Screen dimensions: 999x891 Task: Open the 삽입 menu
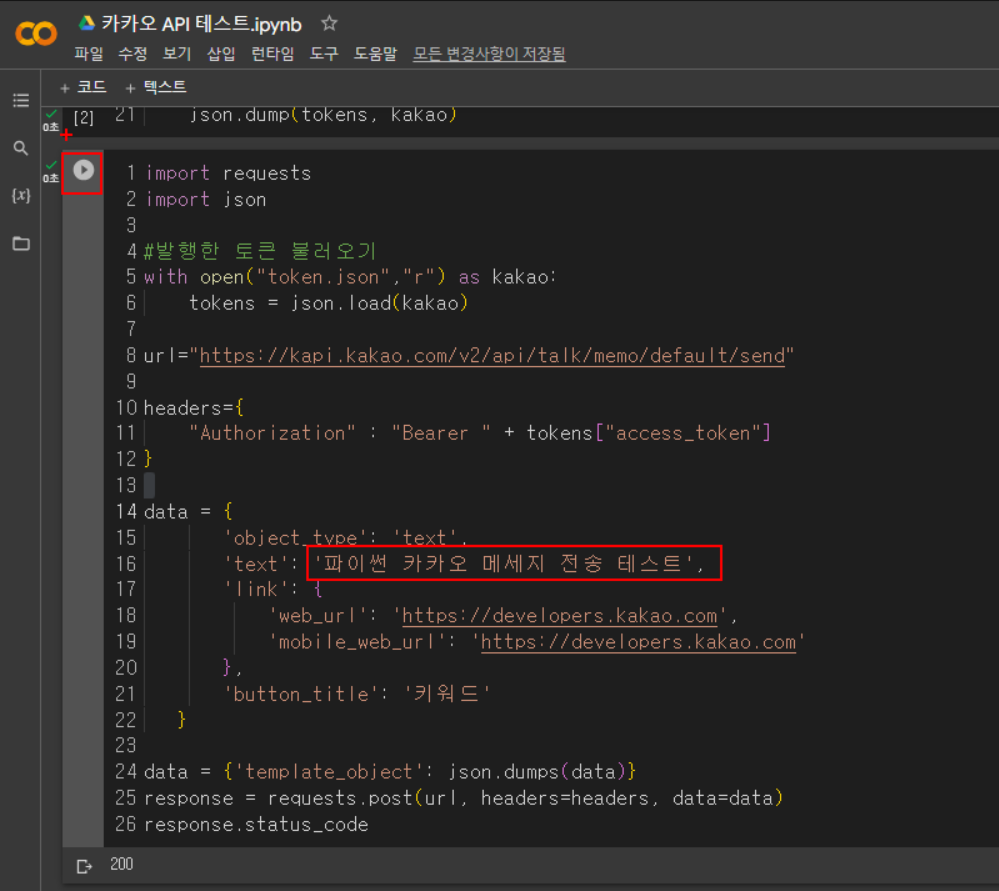(x=221, y=54)
